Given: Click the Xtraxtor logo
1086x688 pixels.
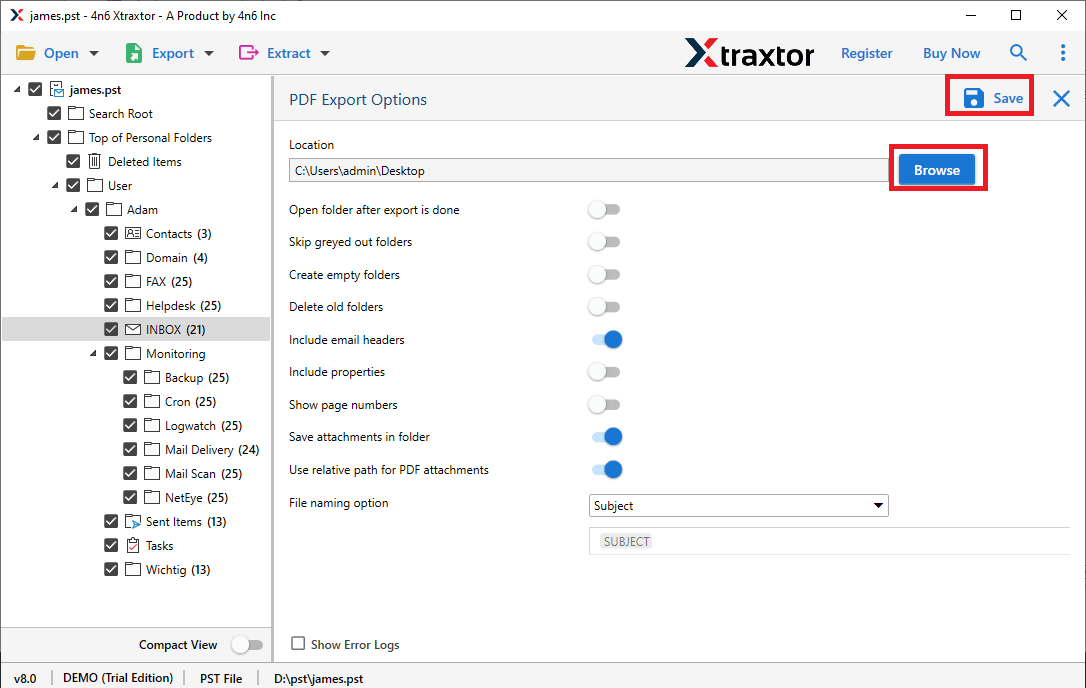Looking at the screenshot, I should click(749, 53).
